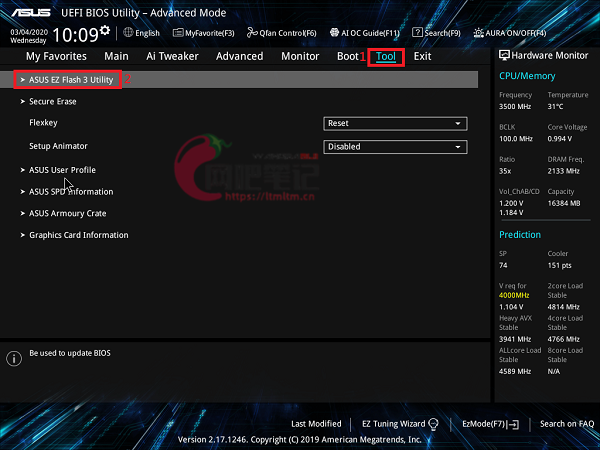
Task: Expand the Secure Erase entry
Action: coord(53,101)
